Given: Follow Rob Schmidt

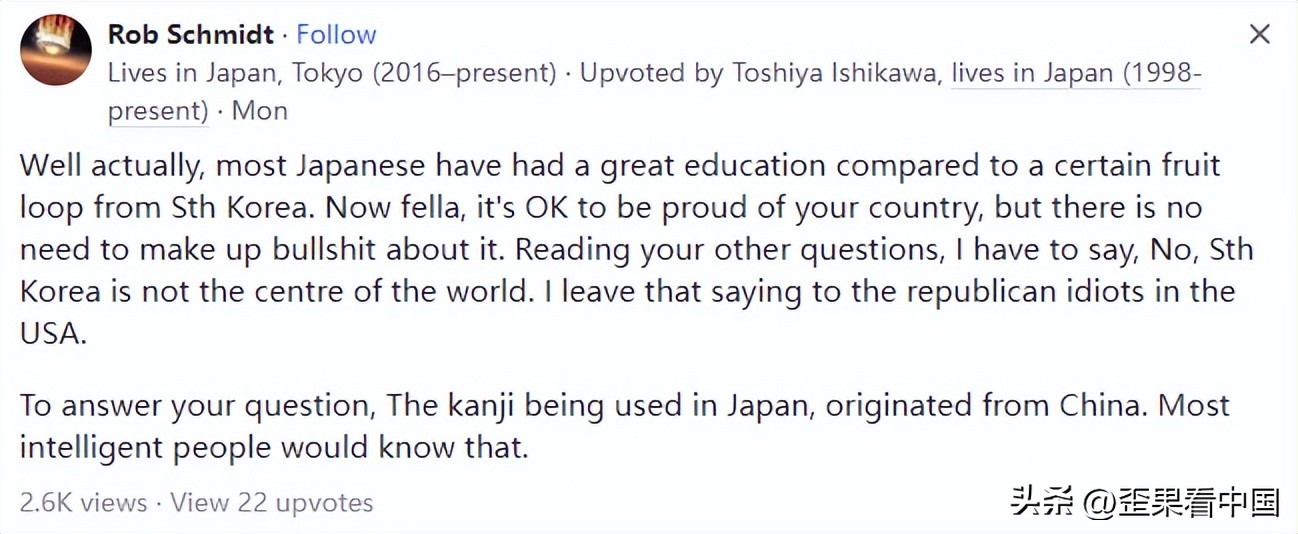Looking at the screenshot, I should [x=336, y=34].
